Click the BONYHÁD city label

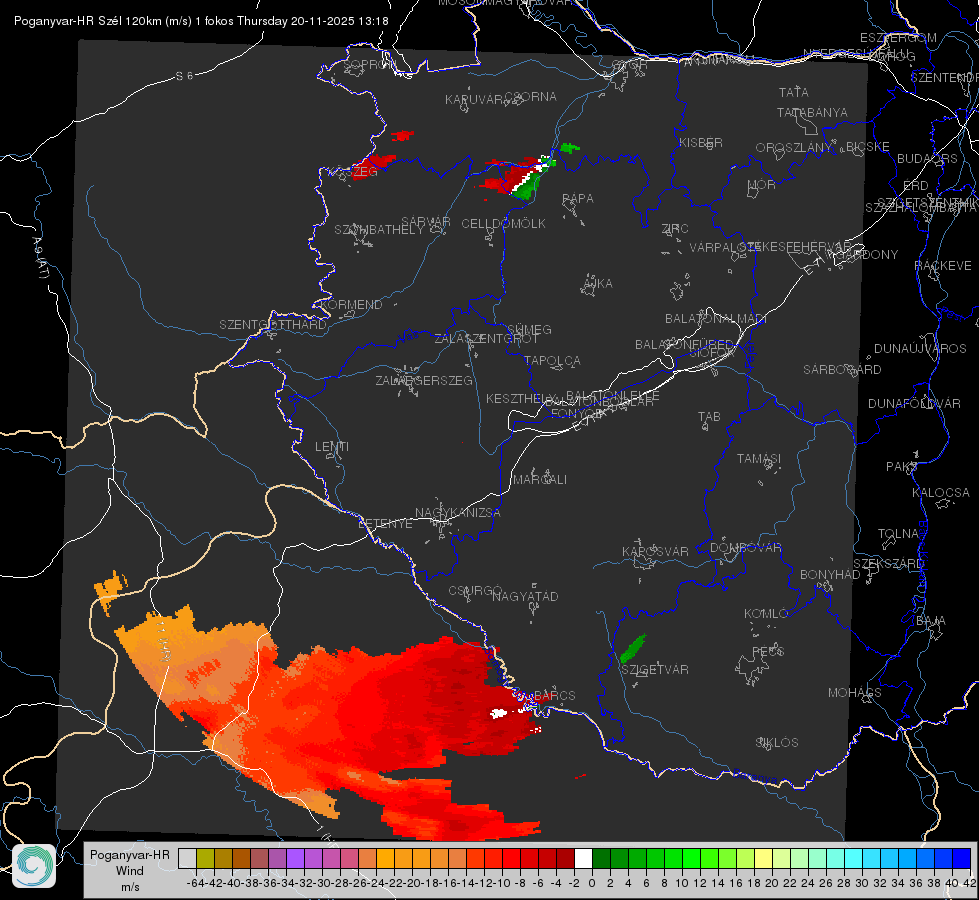(x=830, y=574)
